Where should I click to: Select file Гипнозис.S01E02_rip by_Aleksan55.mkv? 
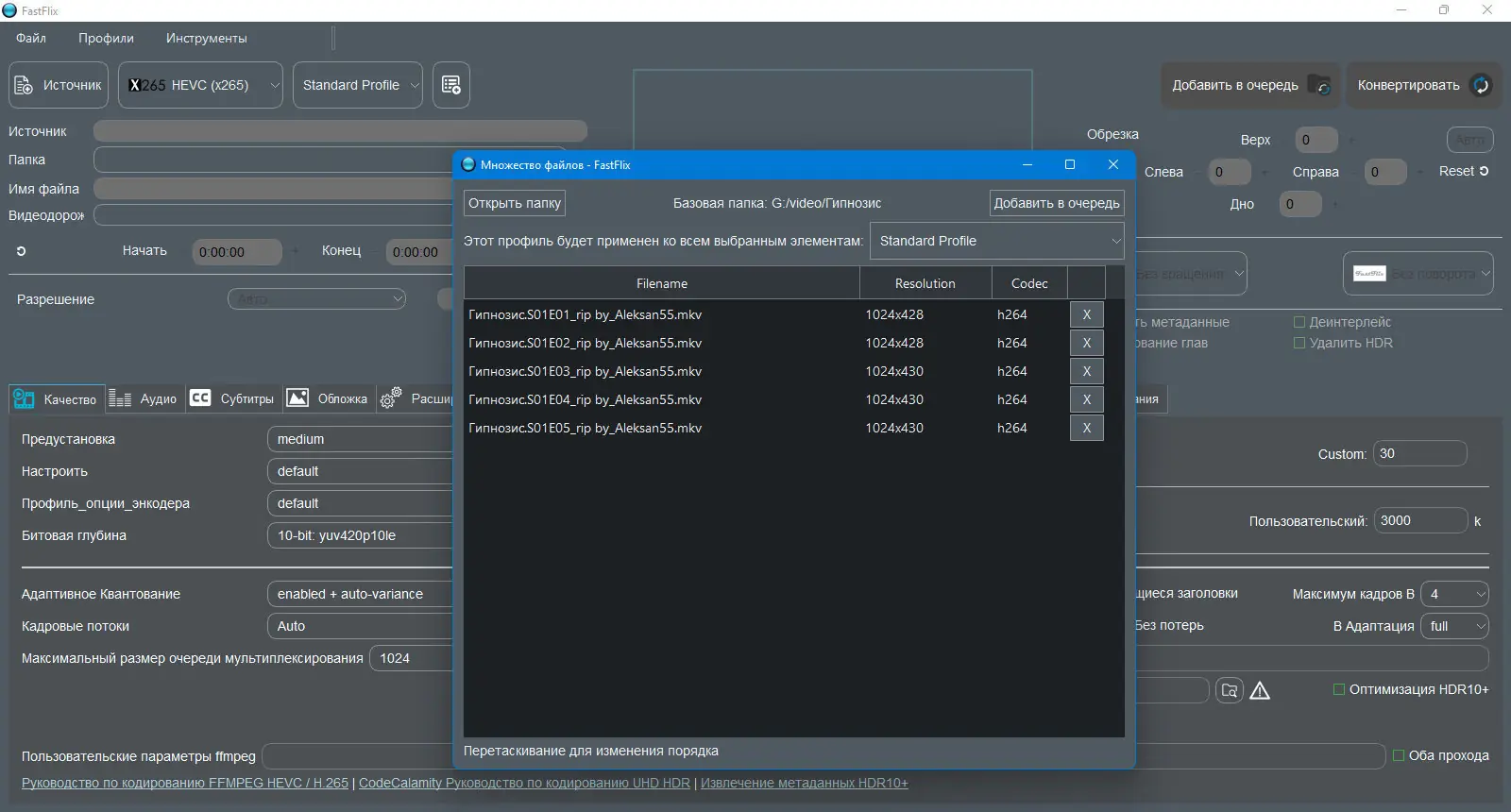click(x=585, y=343)
